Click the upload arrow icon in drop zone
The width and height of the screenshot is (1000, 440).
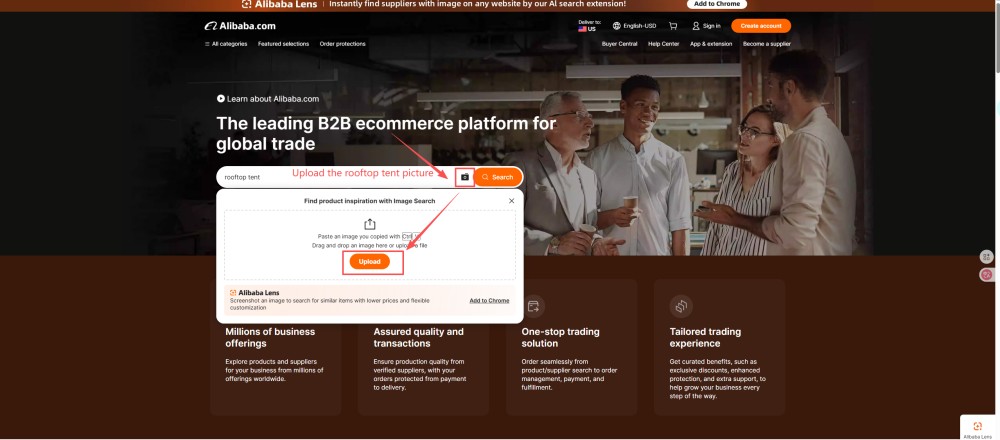point(369,224)
